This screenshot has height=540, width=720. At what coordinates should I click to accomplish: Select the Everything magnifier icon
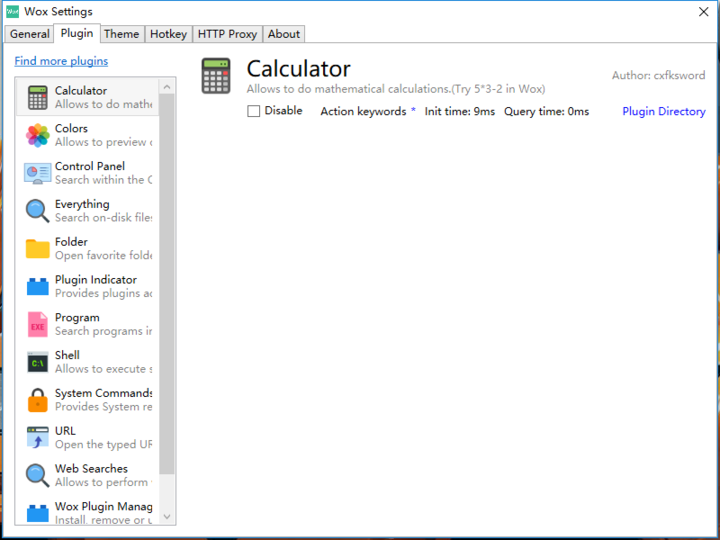click(38, 211)
